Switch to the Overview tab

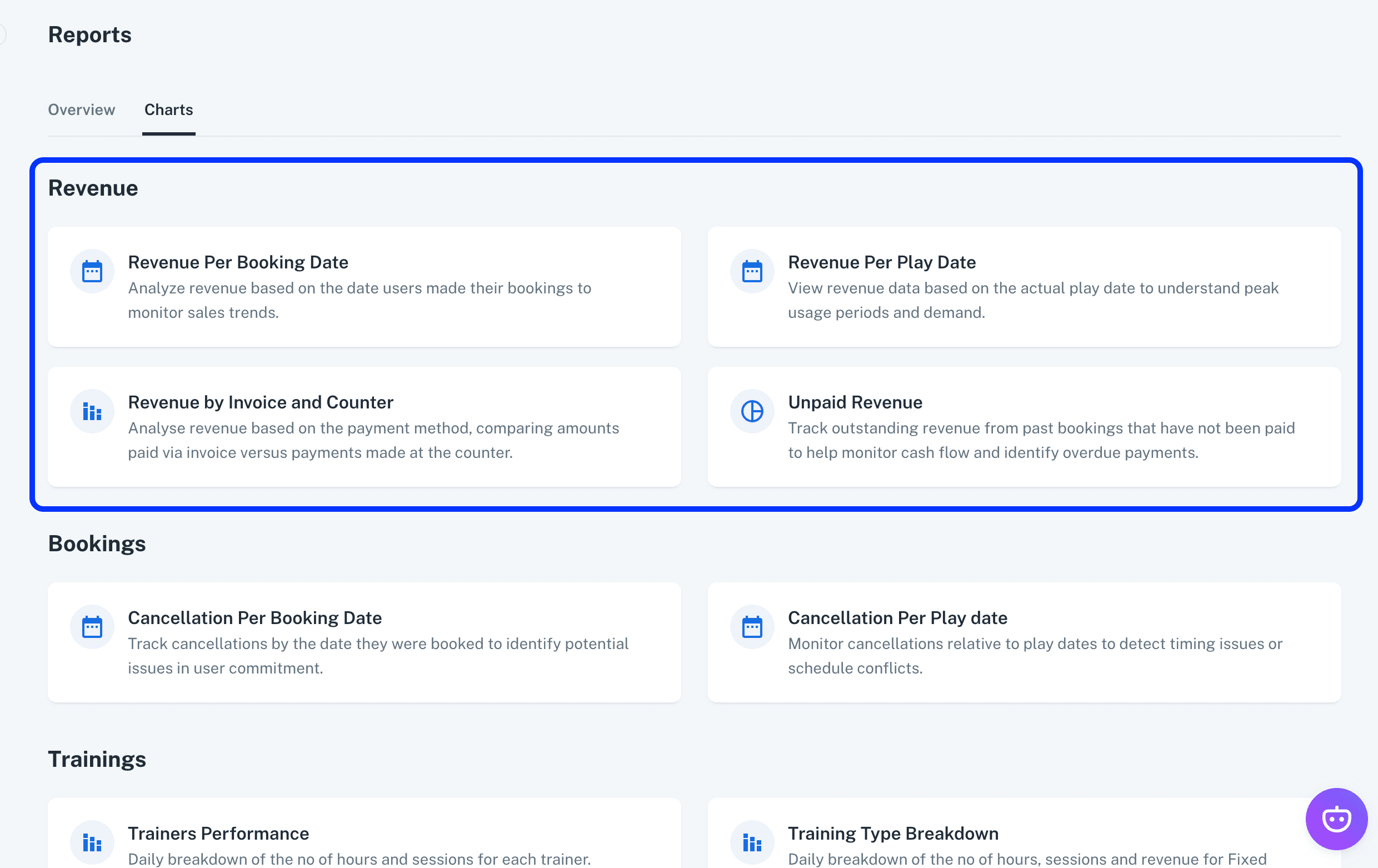coord(81,110)
